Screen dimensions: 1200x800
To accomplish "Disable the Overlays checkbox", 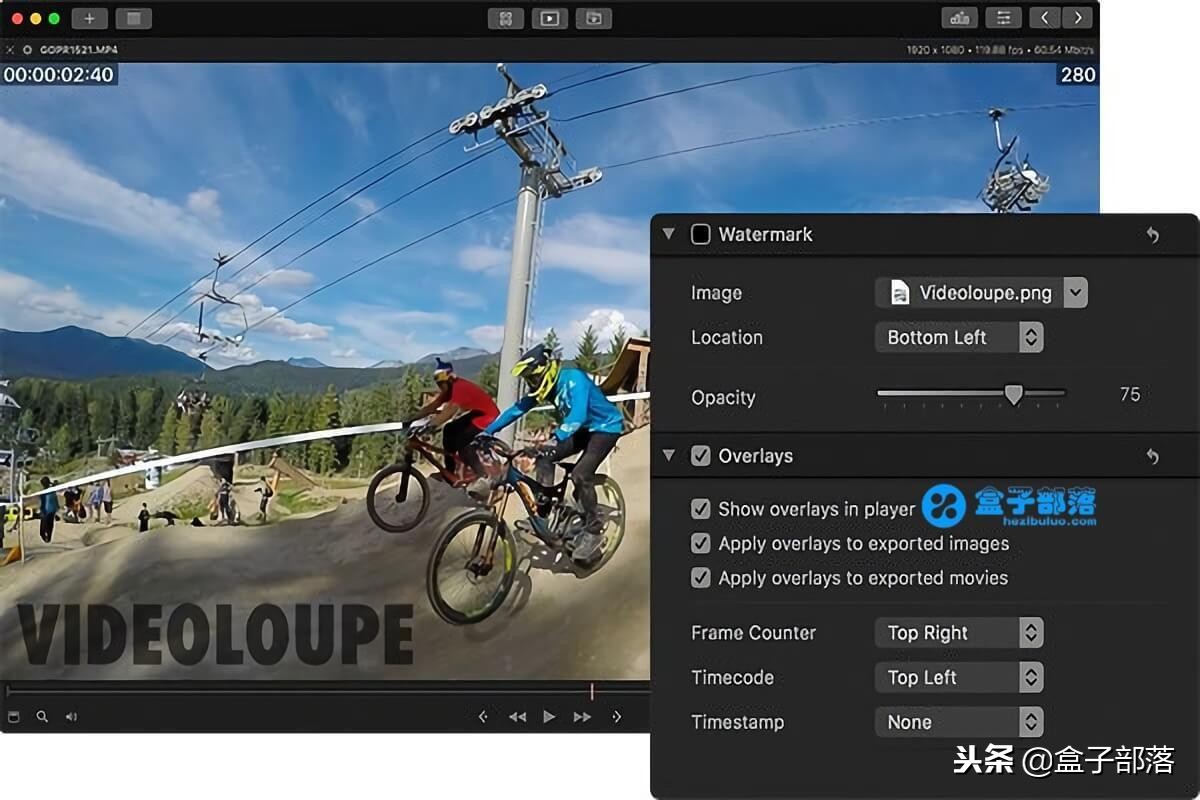I will tap(701, 456).
